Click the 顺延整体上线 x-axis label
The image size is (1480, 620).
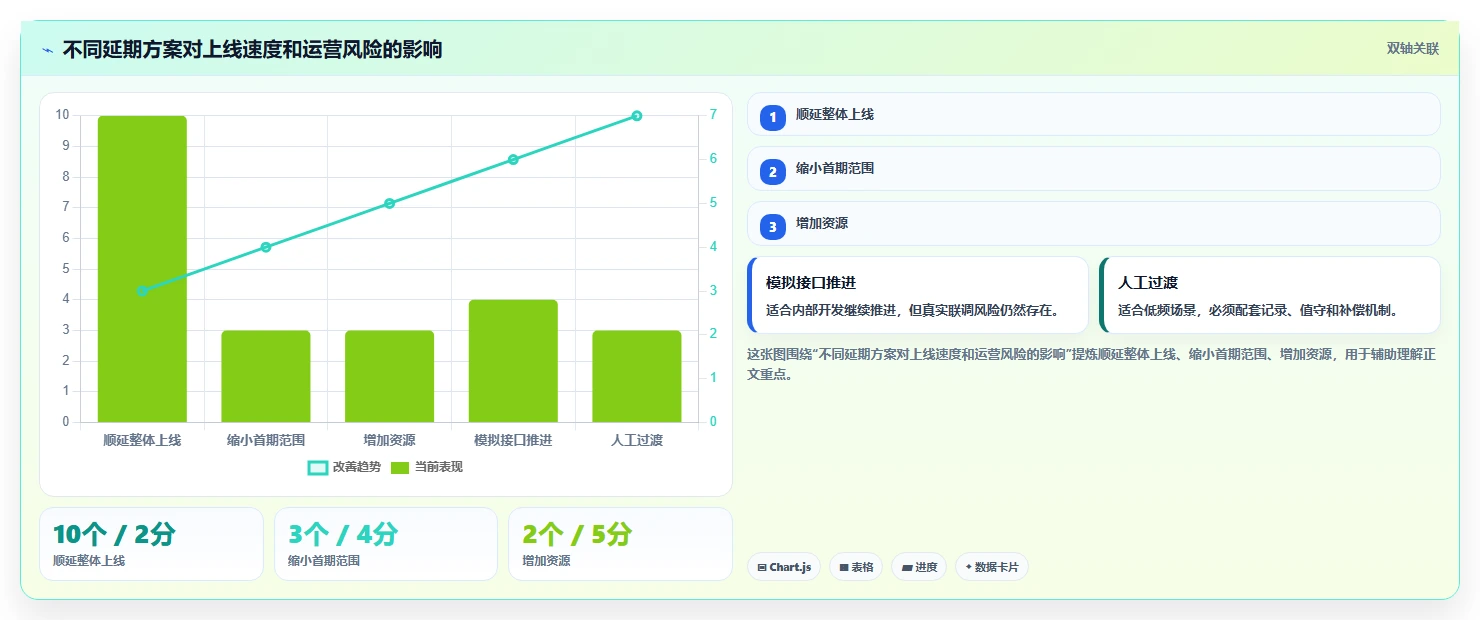click(x=142, y=440)
